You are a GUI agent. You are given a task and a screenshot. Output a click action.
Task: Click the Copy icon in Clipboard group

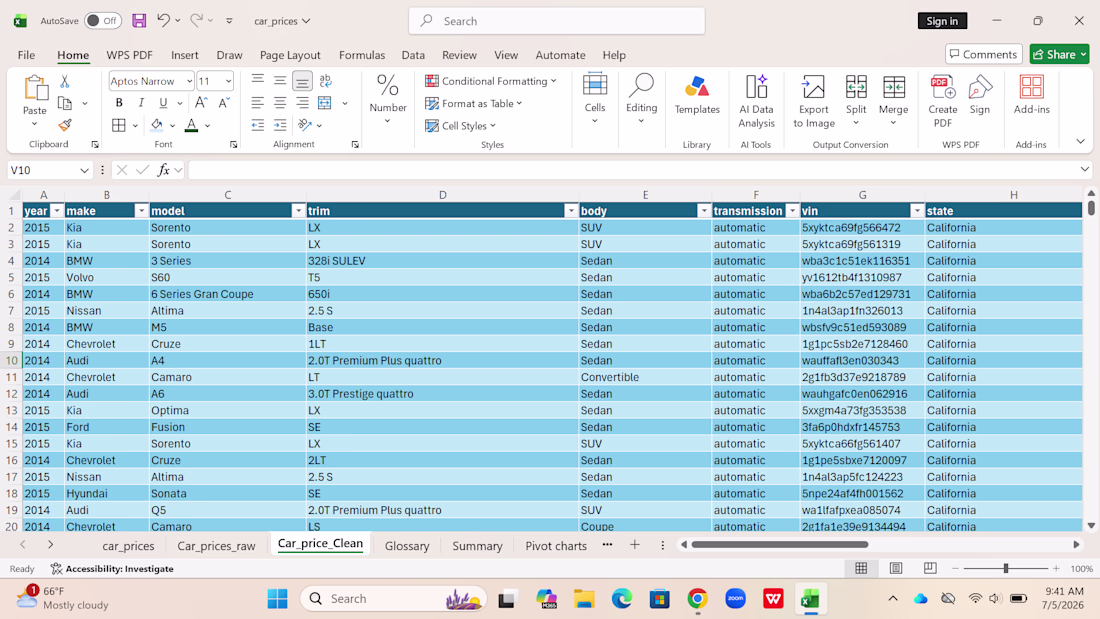point(65,104)
